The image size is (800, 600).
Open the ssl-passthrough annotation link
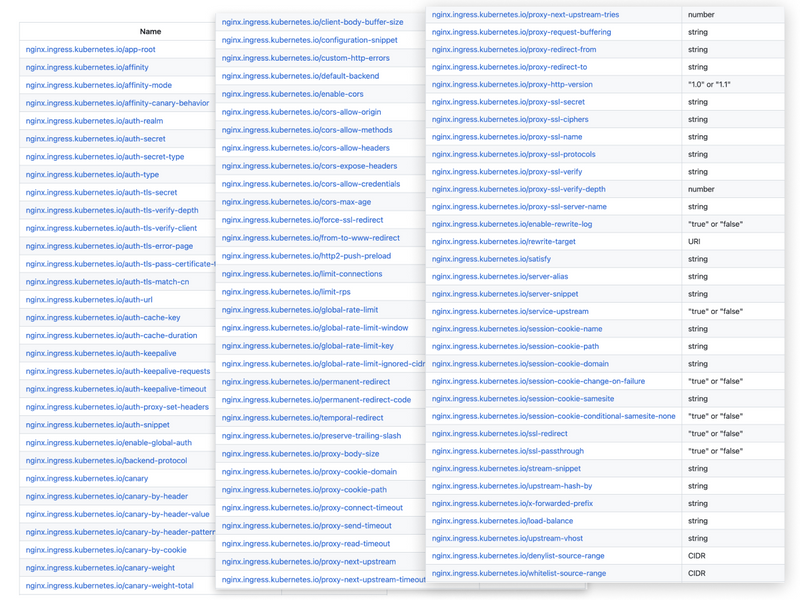click(x=507, y=451)
